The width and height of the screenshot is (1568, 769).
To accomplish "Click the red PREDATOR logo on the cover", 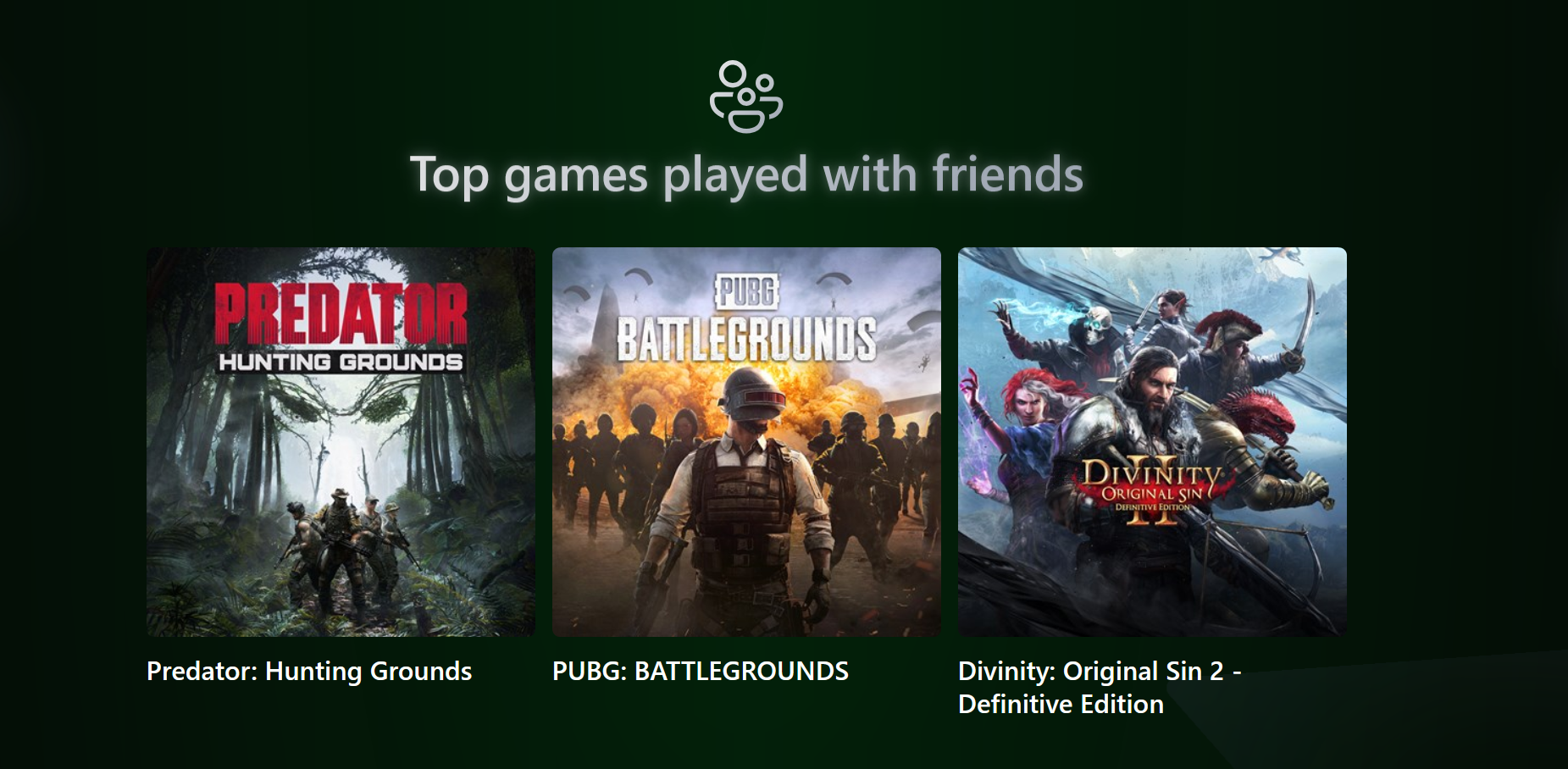I will [x=341, y=313].
